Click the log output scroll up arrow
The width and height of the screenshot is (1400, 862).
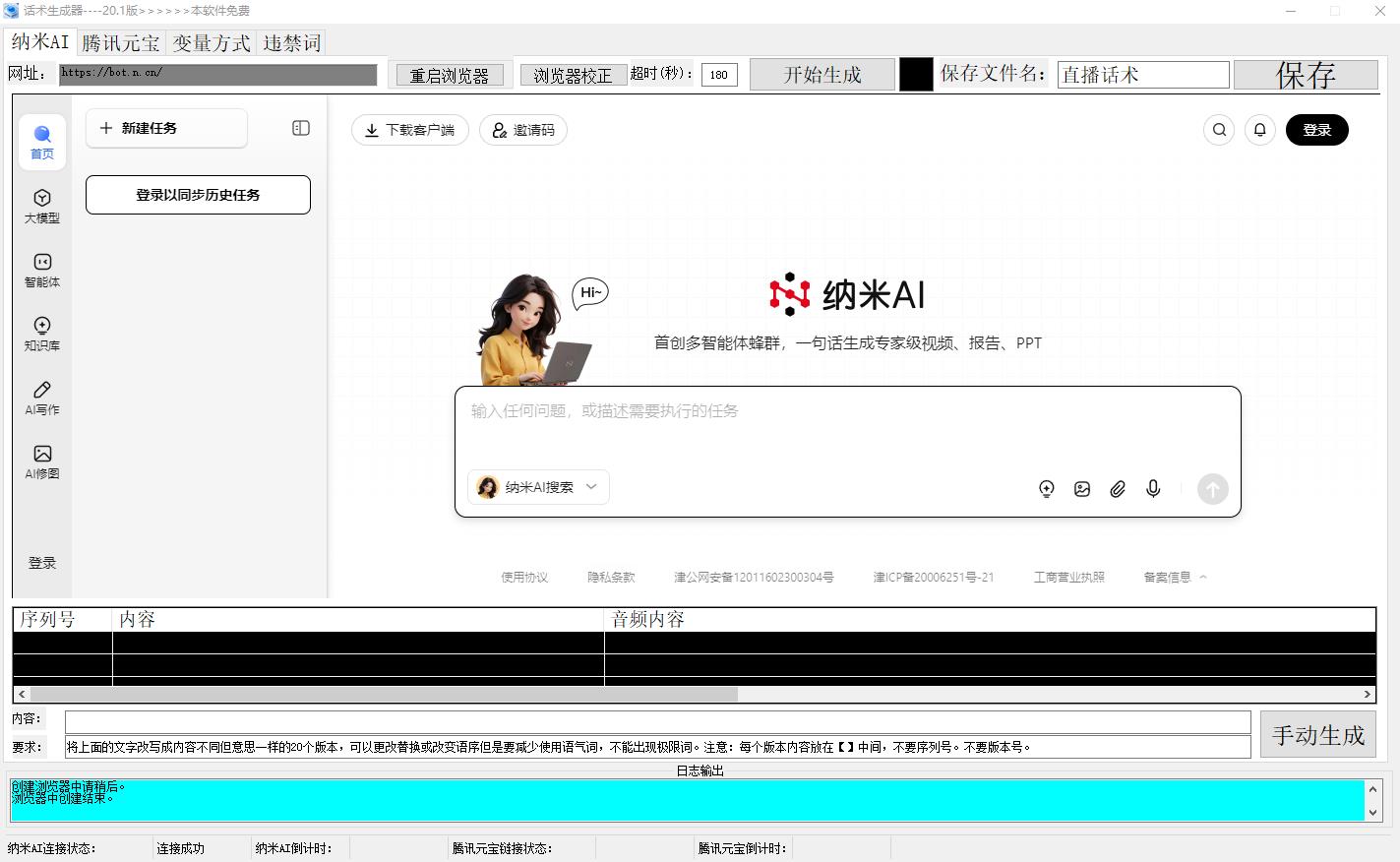pyautogui.click(x=1372, y=789)
